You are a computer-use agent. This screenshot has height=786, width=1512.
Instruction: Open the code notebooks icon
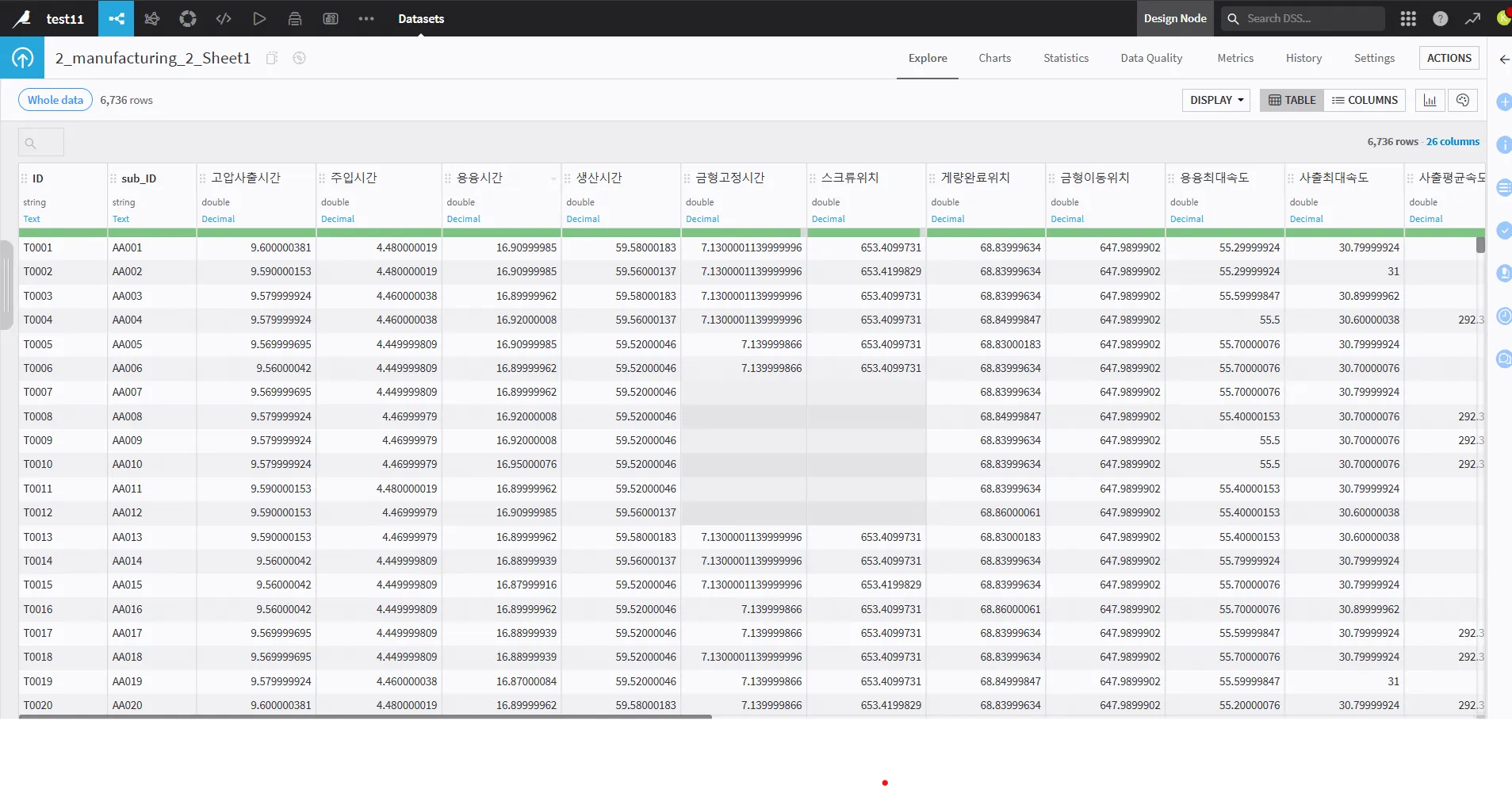[224, 18]
